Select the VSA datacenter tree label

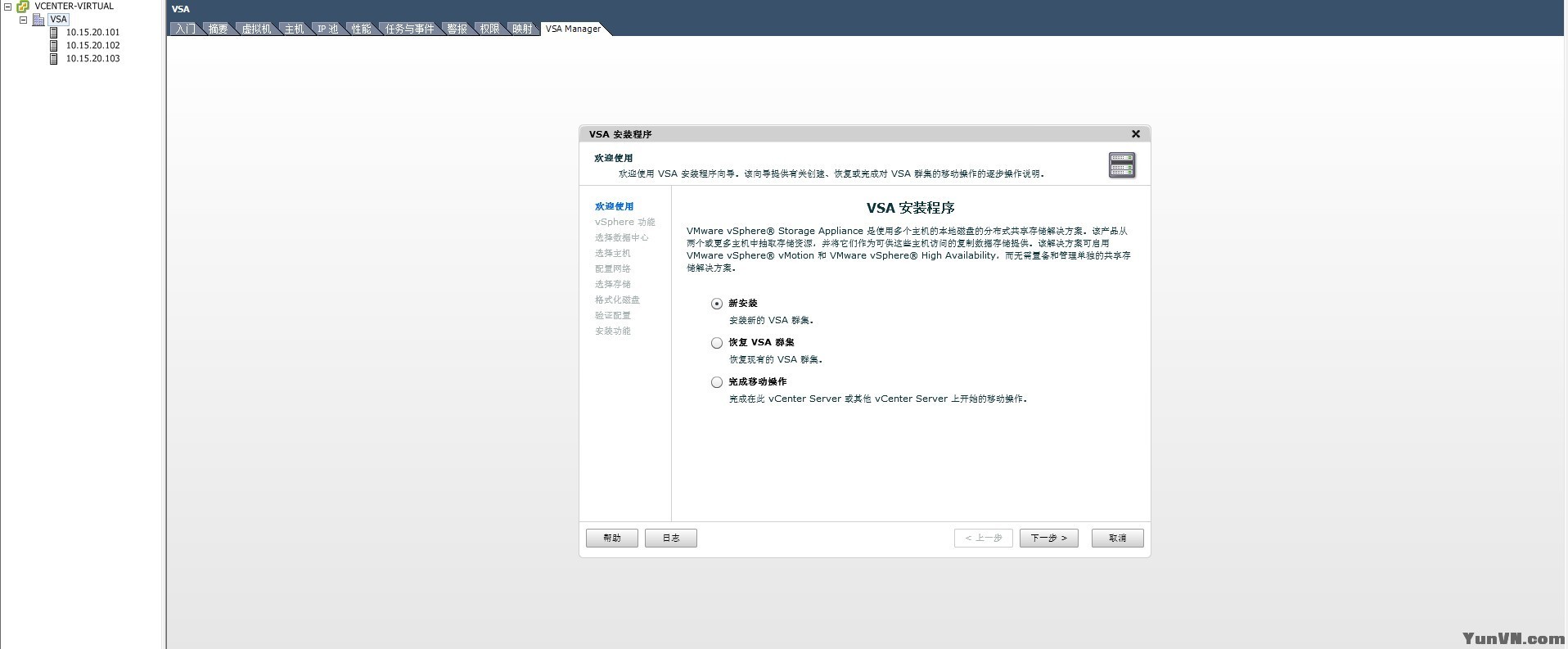(58, 20)
